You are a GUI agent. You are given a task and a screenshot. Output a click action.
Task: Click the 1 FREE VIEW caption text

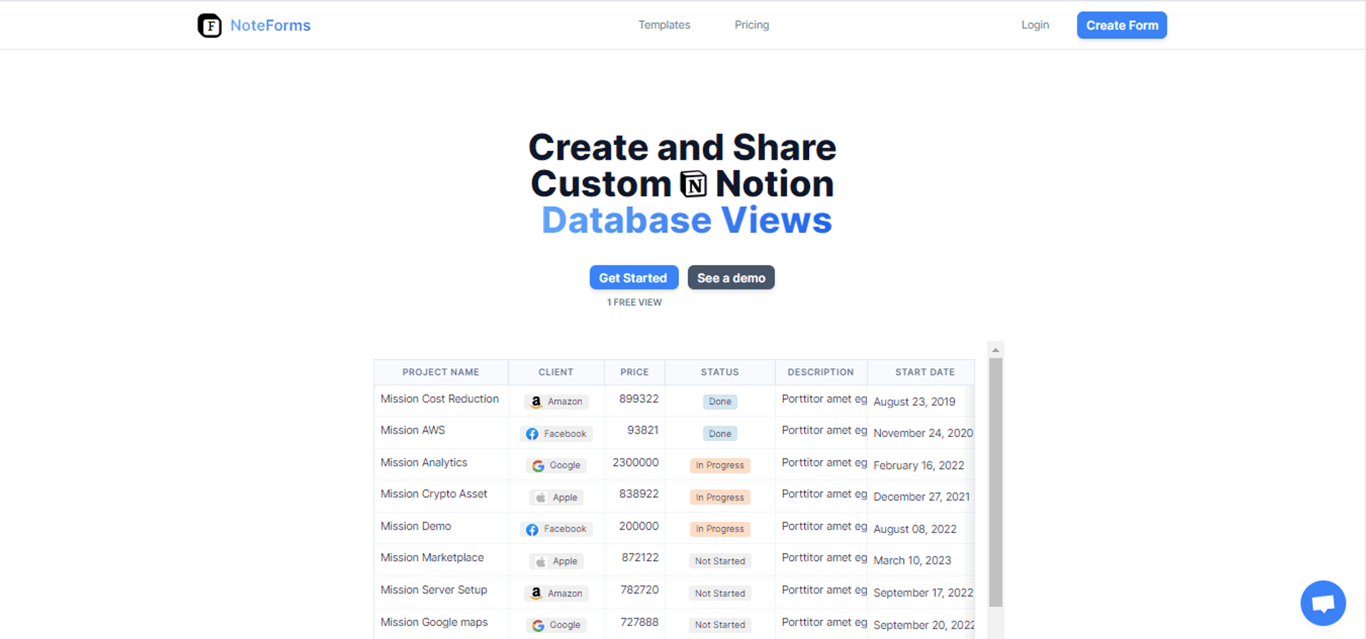point(634,302)
